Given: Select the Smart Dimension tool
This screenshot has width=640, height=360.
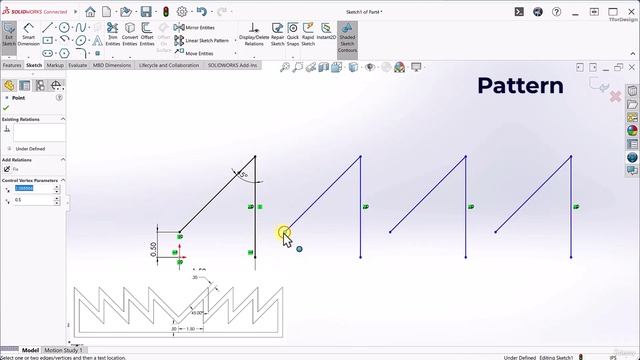Looking at the screenshot, I should click(x=28, y=35).
